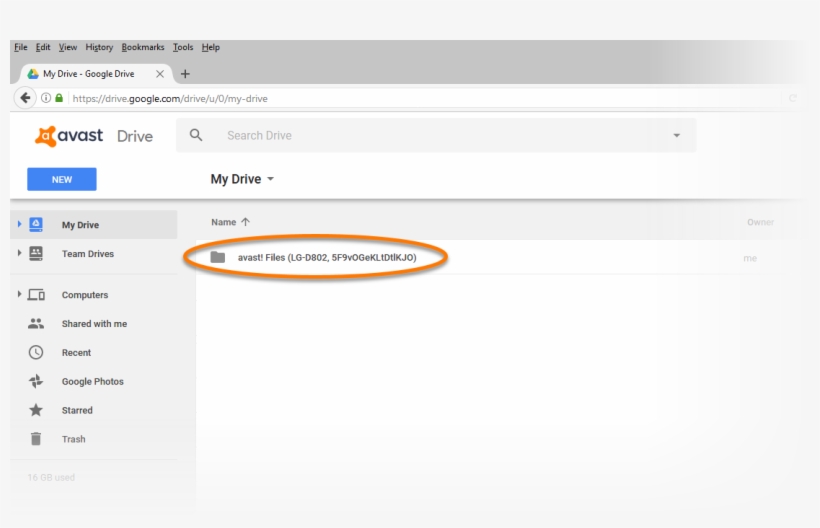Click the 16 GB used storage text
The width and height of the screenshot is (820, 528).
pyautogui.click(x=51, y=477)
